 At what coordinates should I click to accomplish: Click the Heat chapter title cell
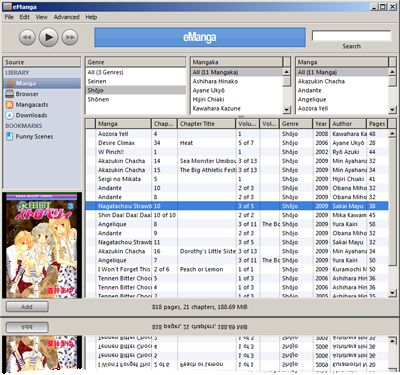pyautogui.click(x=186, y=143)
